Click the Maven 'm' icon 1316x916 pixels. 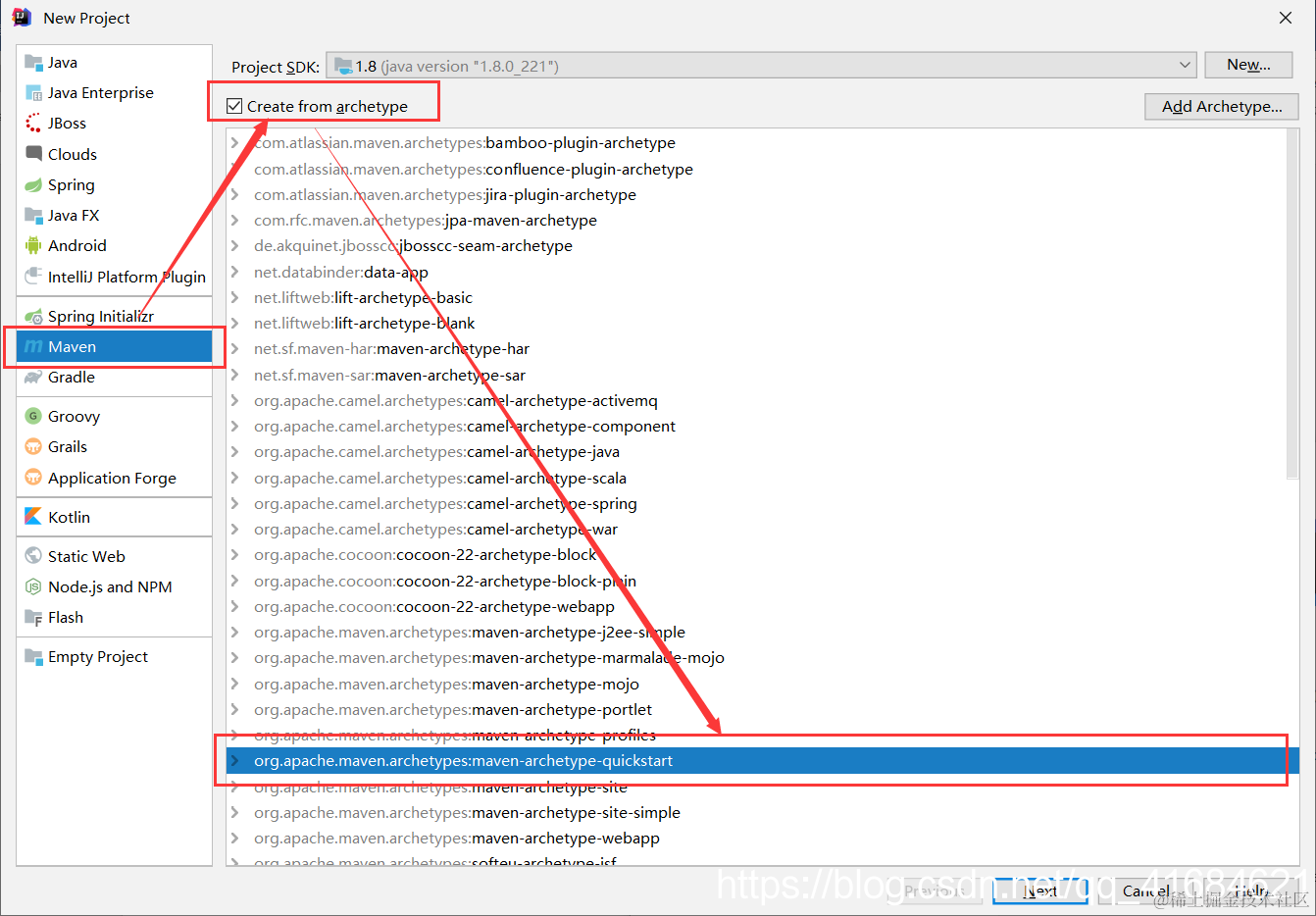(33, 347)
